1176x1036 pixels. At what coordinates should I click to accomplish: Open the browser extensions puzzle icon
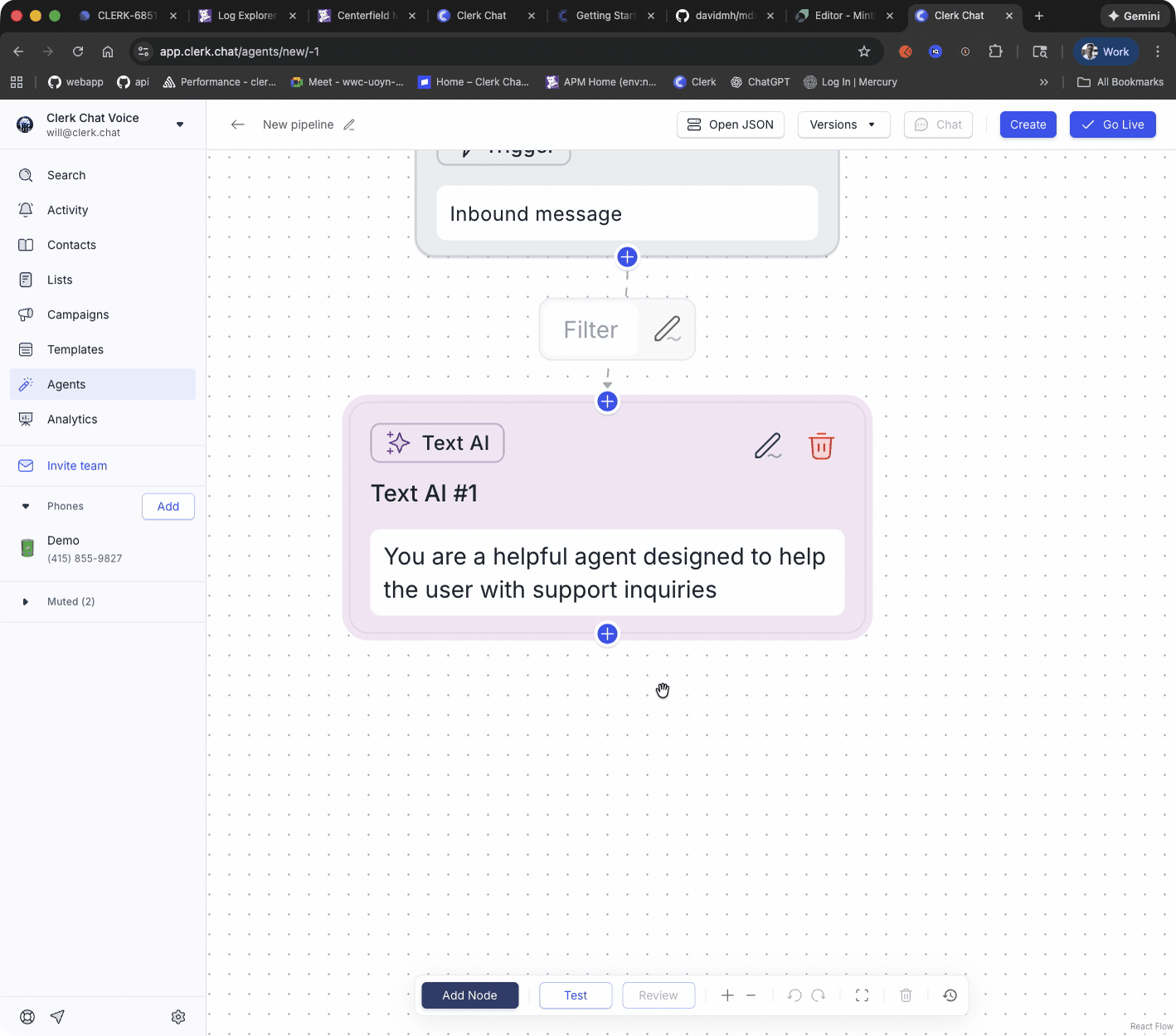click(995, 51)
